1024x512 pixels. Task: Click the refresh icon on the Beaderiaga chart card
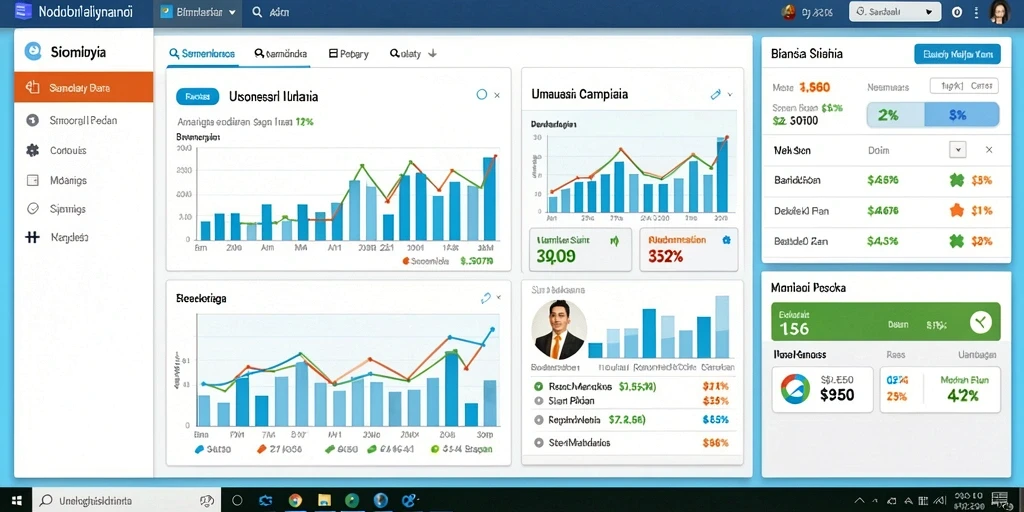(485, 298)
